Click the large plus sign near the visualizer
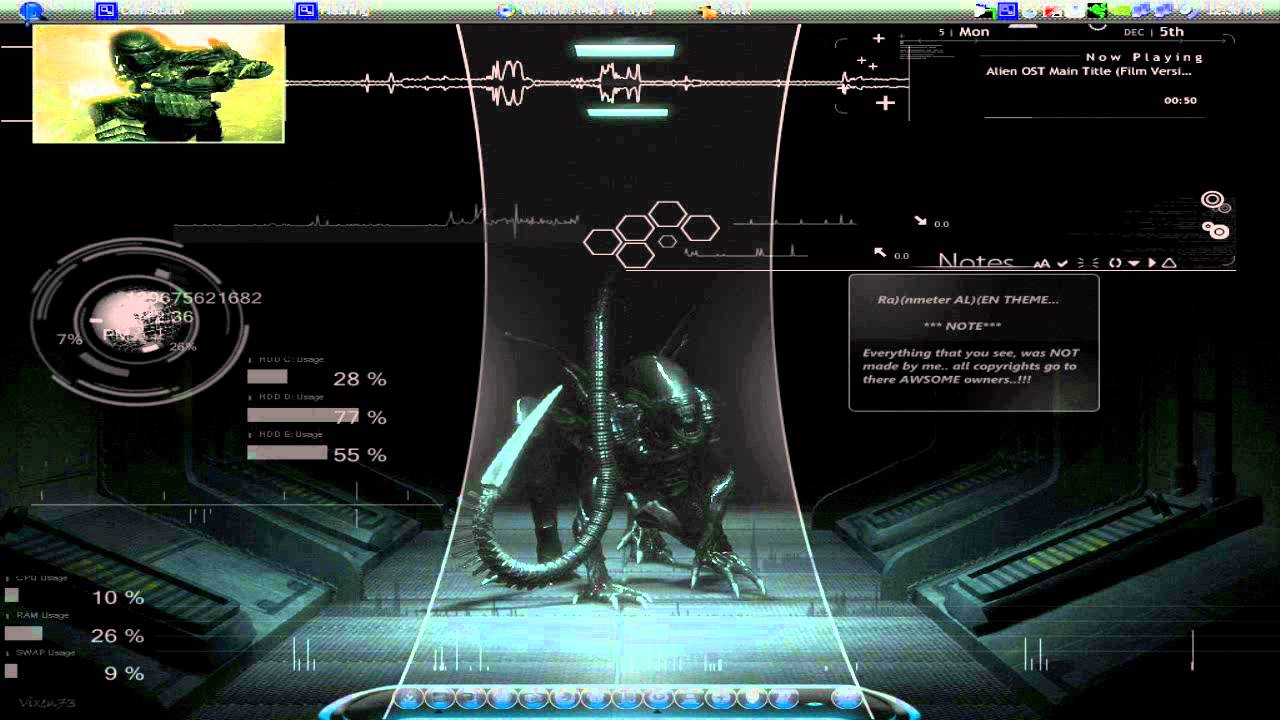 (885, 102)
